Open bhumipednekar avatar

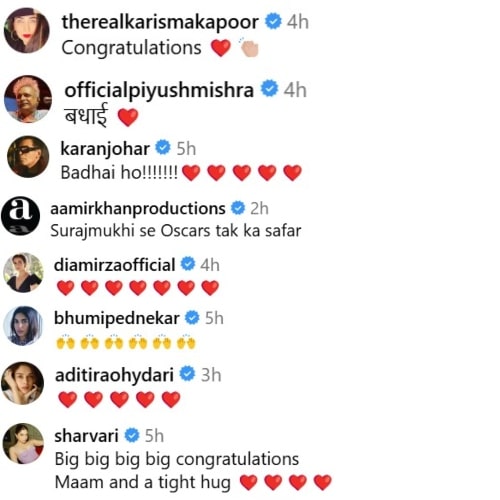[x=23, y=326]
